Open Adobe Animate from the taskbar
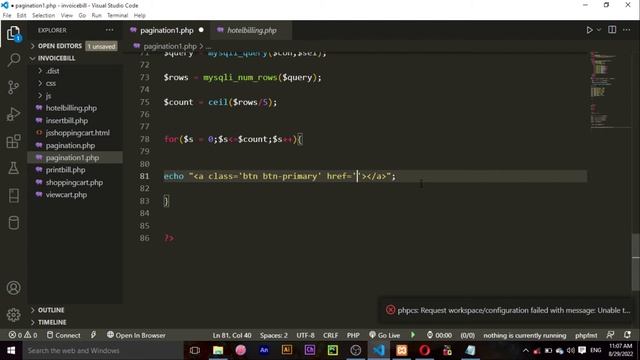 (x=264, y=350)
